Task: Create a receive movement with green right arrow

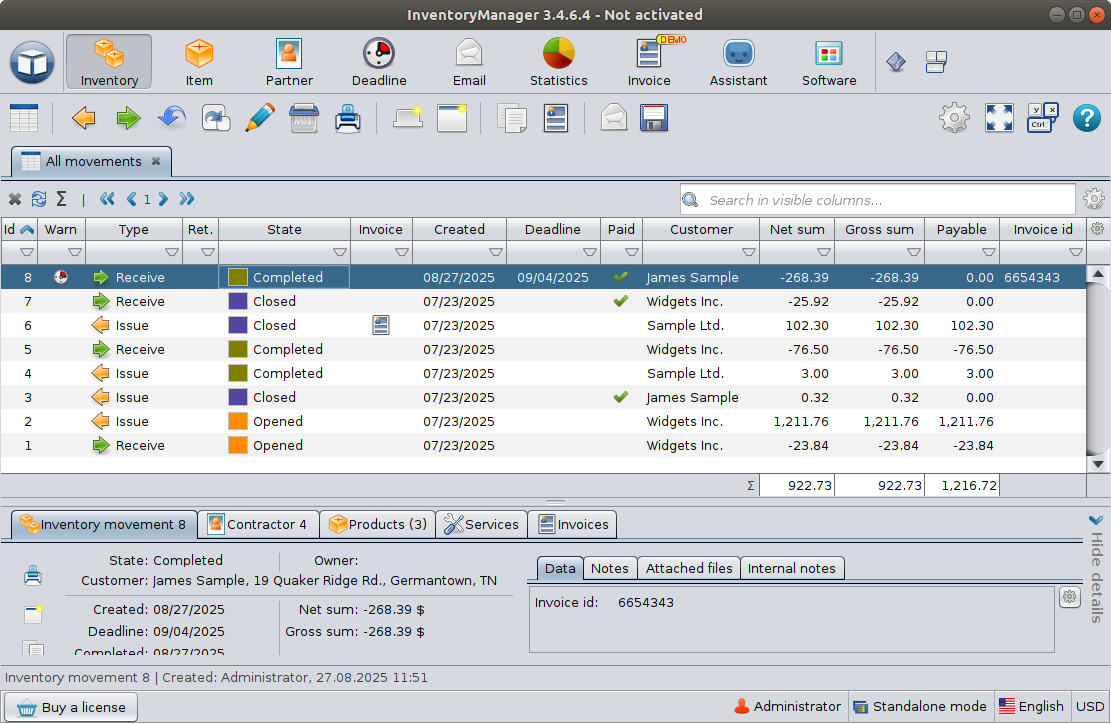Action: point(128,118)
